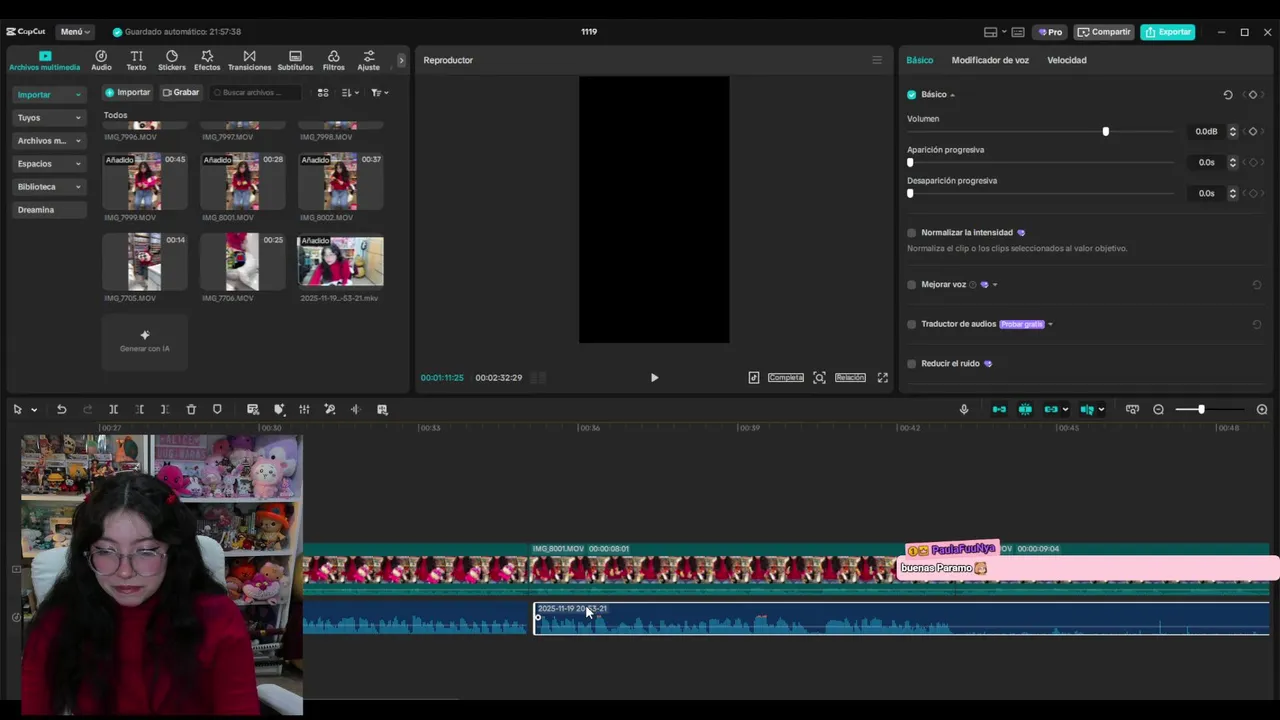Click the Volumen slider handle

[x=1105, y=132]
